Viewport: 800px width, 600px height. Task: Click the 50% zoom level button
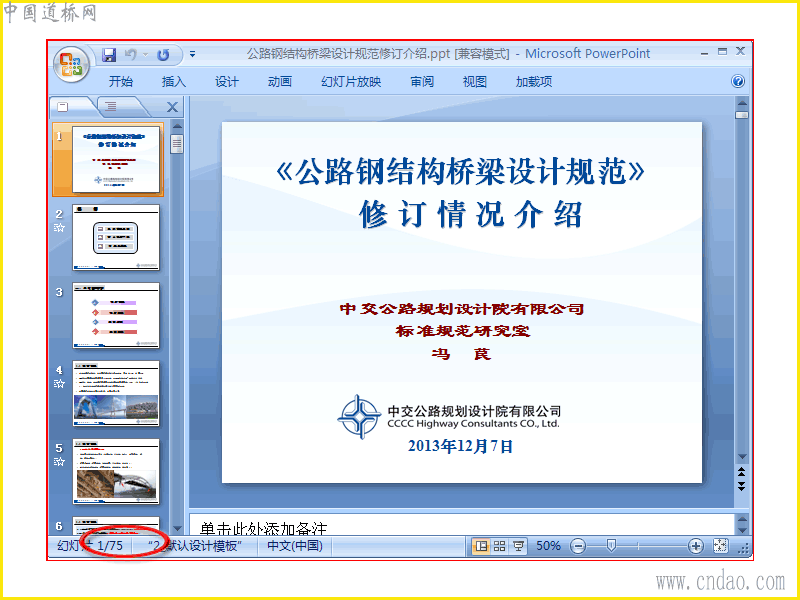tap(548, 546)
